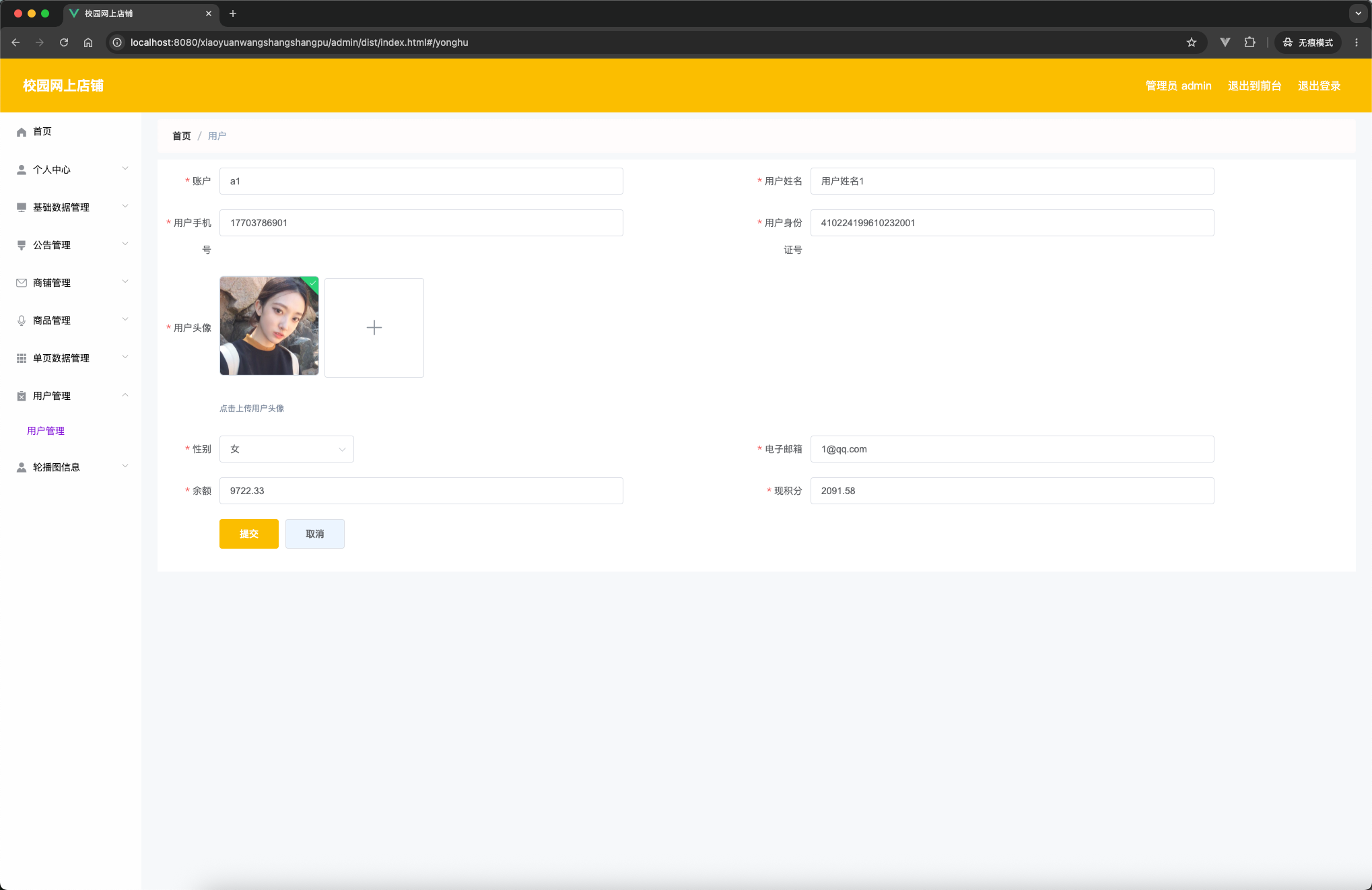The height and width of the screenshot is (890, 1372).
Task: Click 退出到前台 in the header
Action: (1255, 85)
